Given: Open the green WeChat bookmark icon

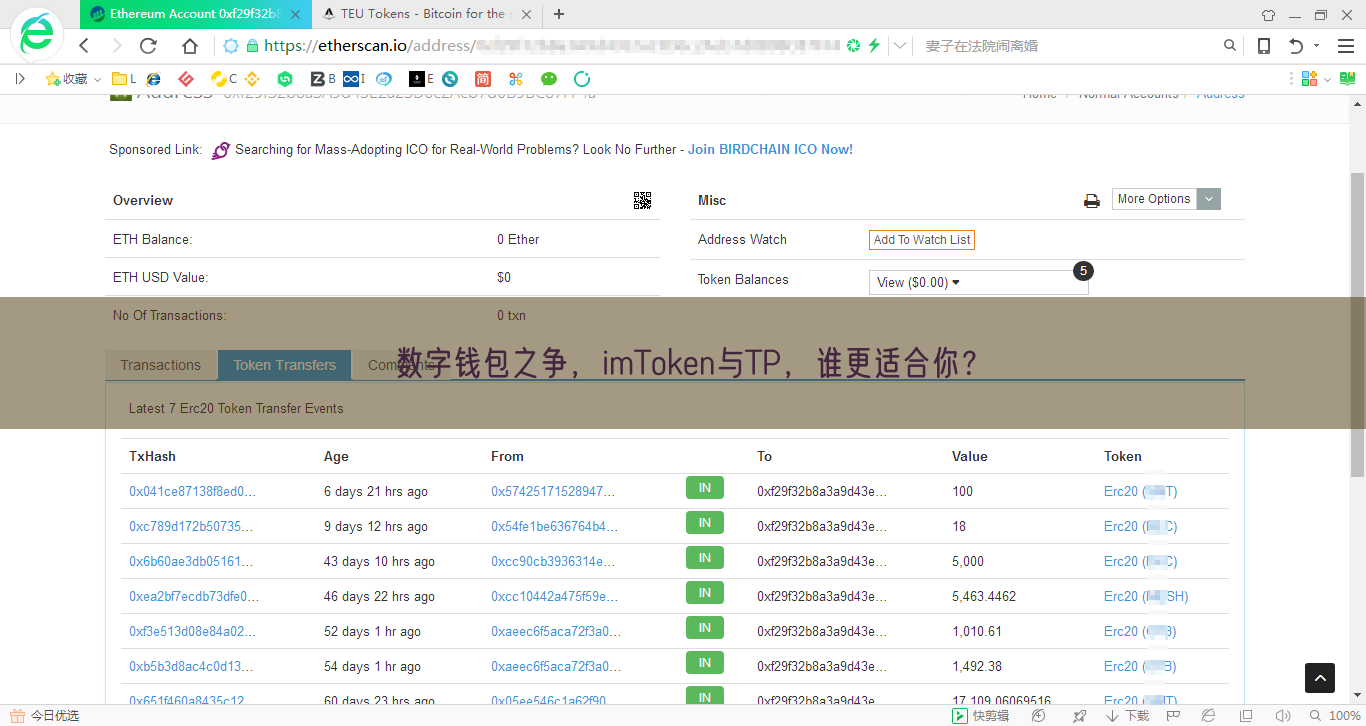Looking at the screenshot, I should [x=548, y=79].
